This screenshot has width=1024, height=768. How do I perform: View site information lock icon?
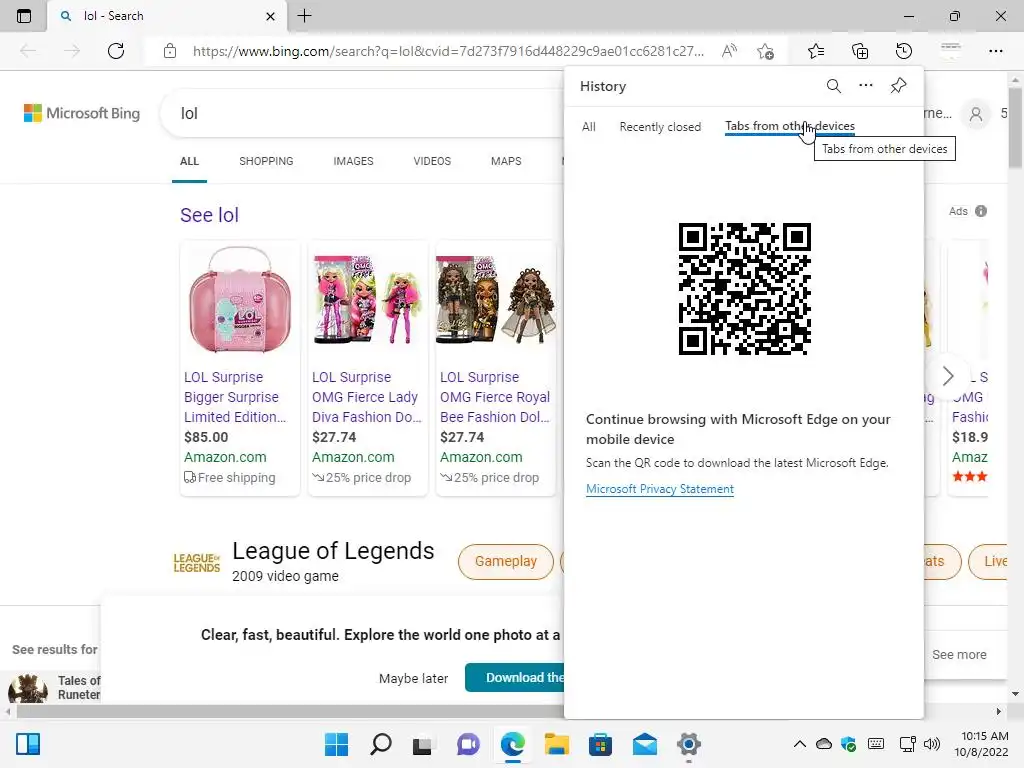pyautogui.click(x=170, y=51)
